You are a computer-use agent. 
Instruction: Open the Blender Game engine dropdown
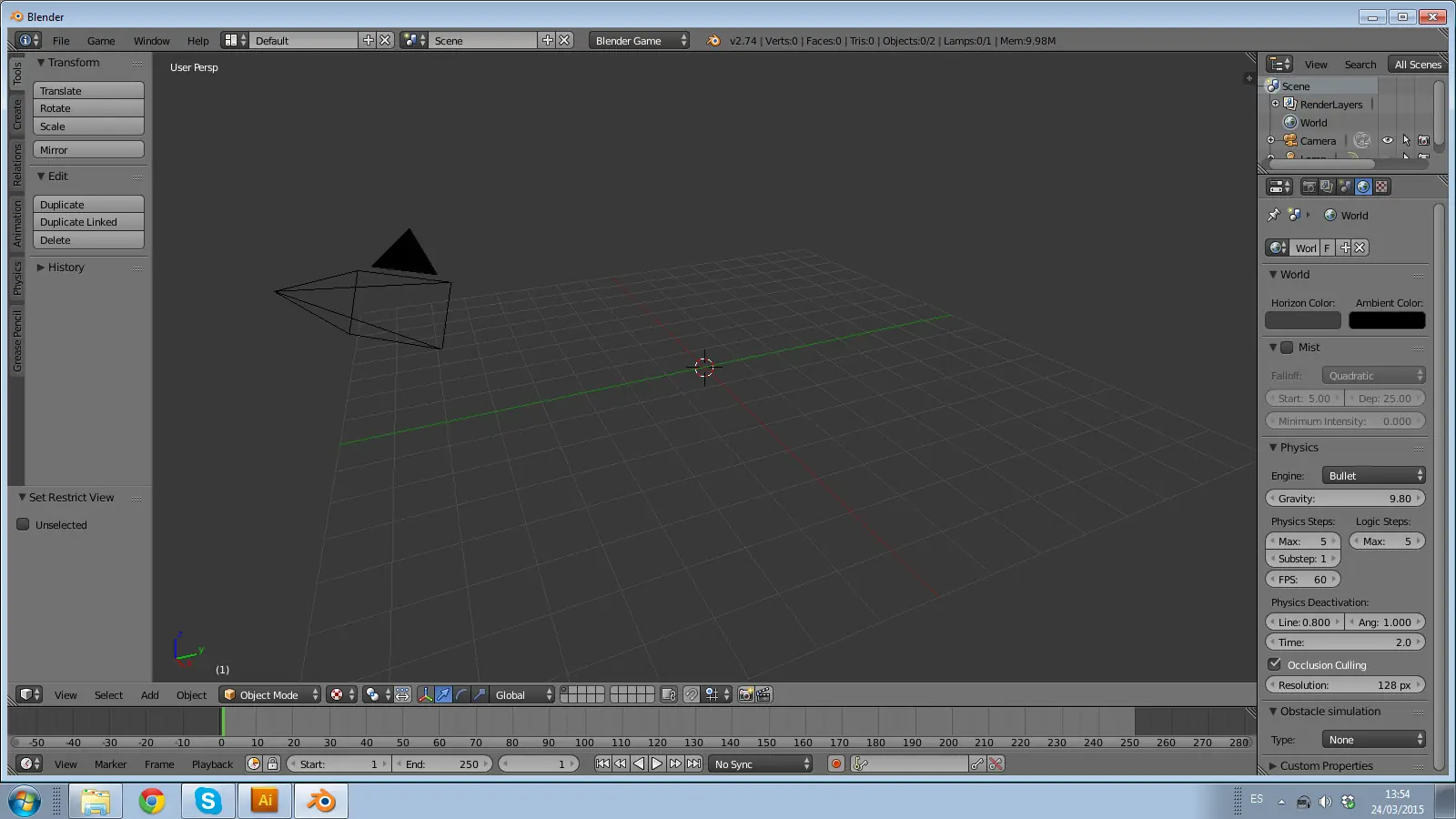639,40
